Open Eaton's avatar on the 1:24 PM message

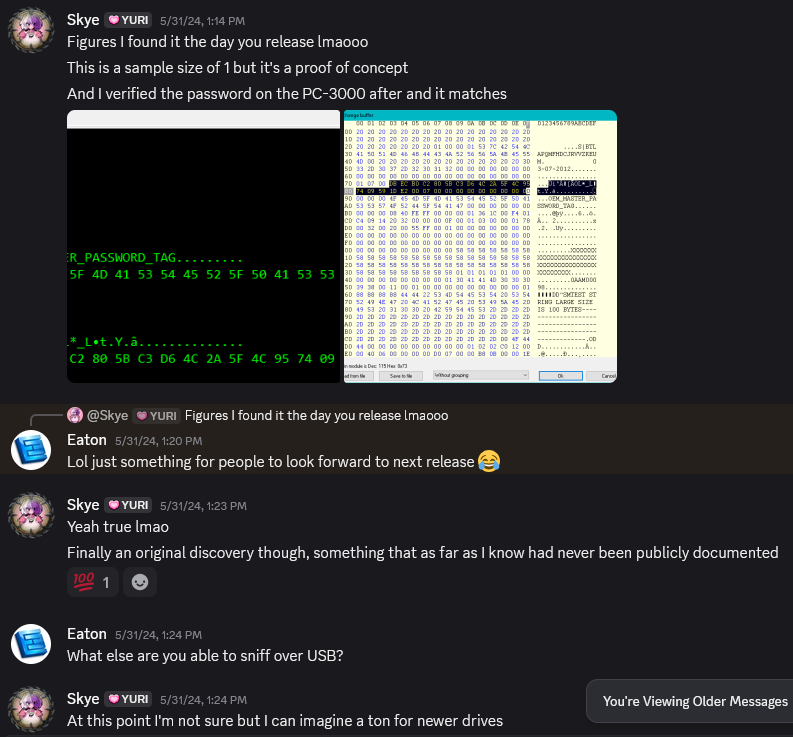[31, 644]
